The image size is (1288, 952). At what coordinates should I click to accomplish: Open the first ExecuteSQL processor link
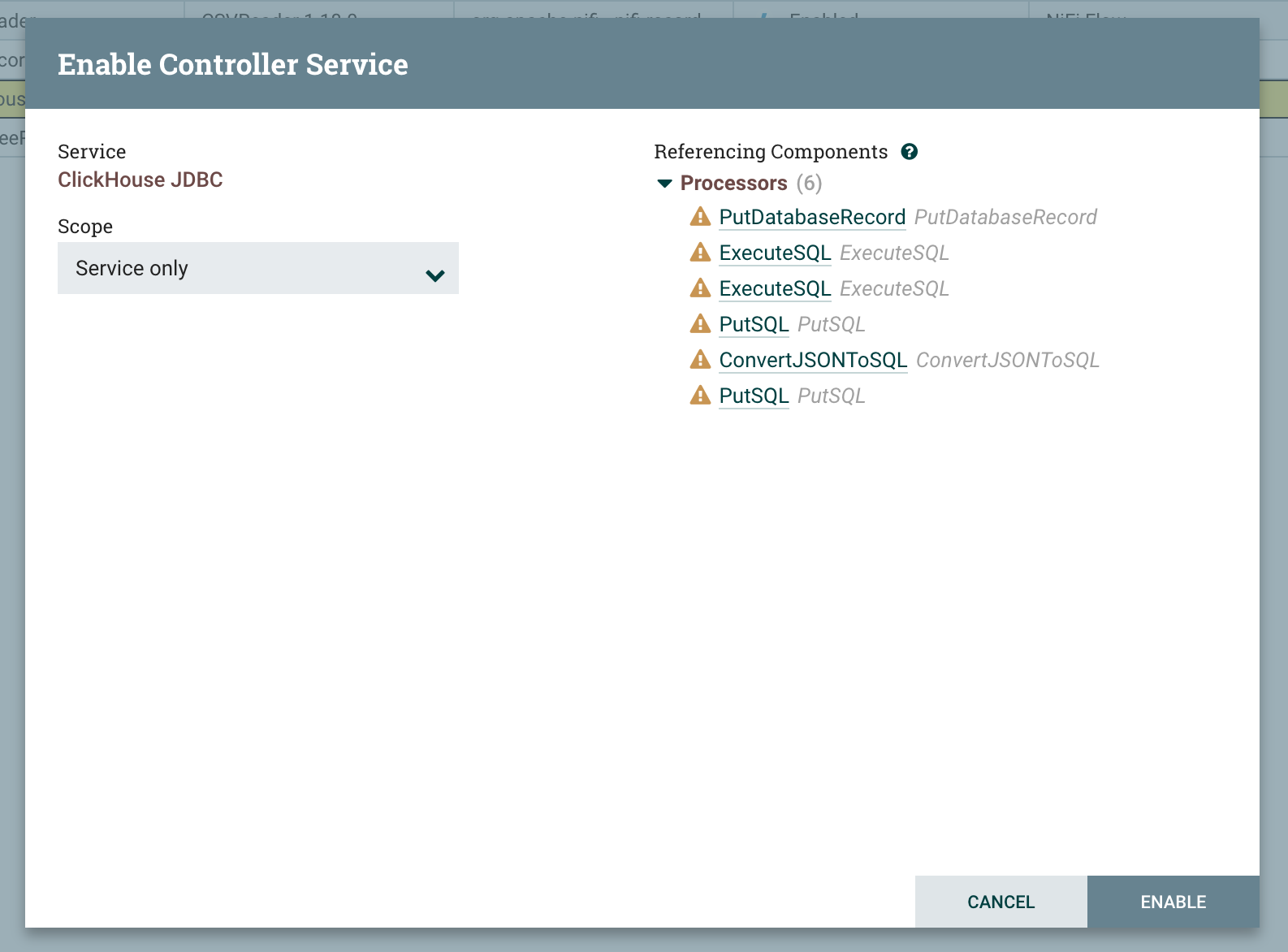pyautogui.click(x=775, y=253)
